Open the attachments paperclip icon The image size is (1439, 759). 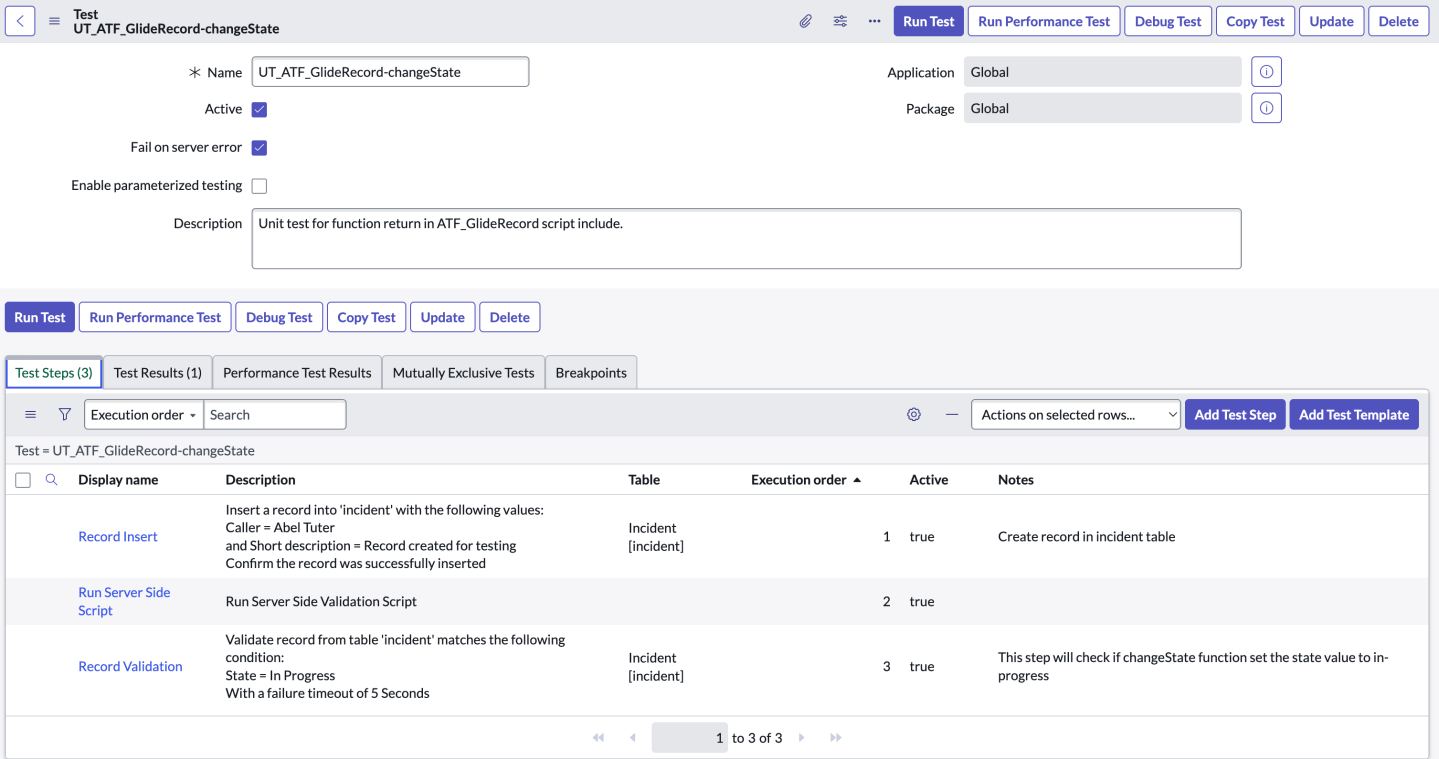click(806, 20)
